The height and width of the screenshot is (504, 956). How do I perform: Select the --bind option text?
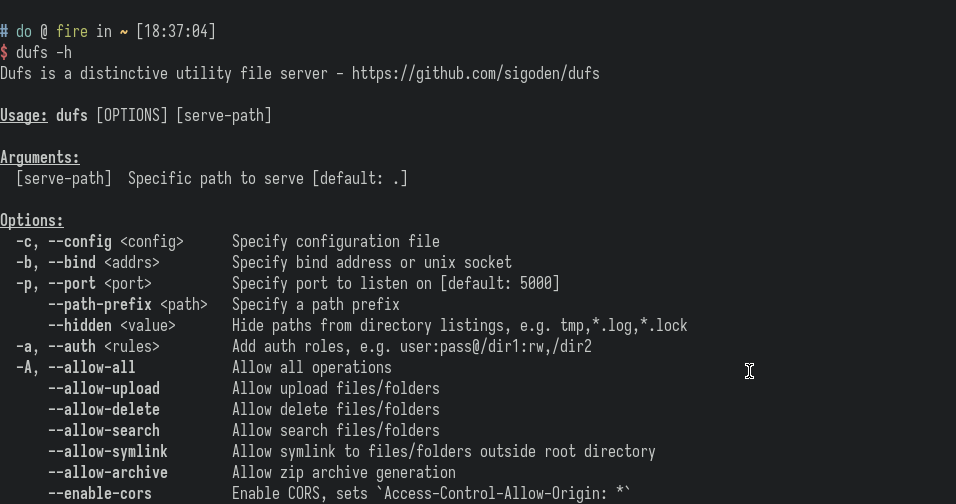72,263
